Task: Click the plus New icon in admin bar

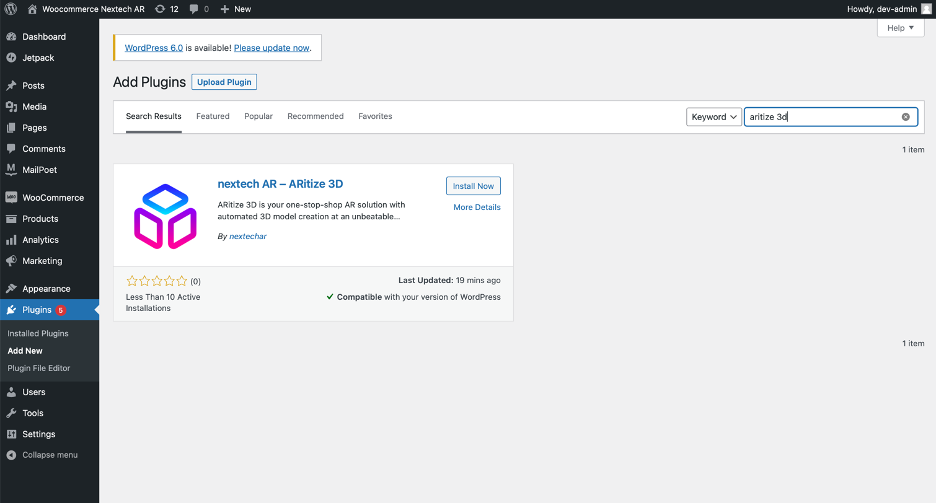Action: pyautogui.click(x=224, y=9)
